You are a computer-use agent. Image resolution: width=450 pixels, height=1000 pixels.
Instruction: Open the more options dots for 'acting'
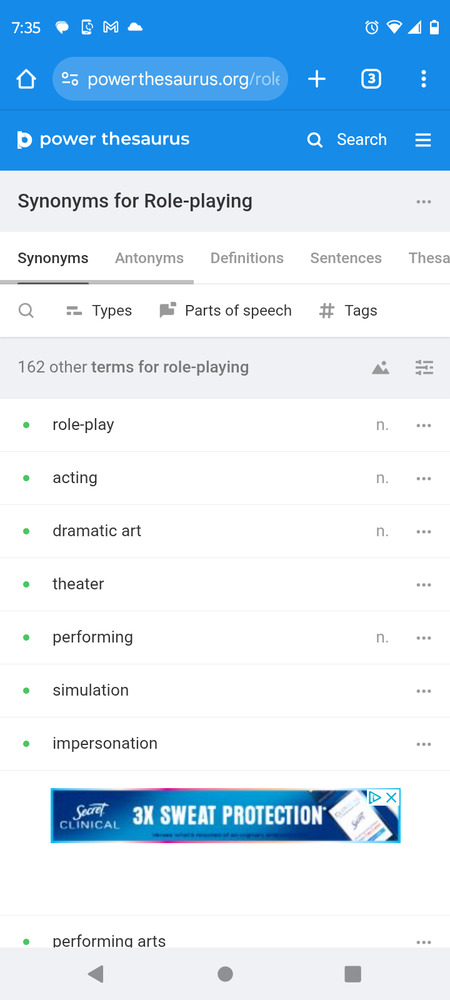424,479
